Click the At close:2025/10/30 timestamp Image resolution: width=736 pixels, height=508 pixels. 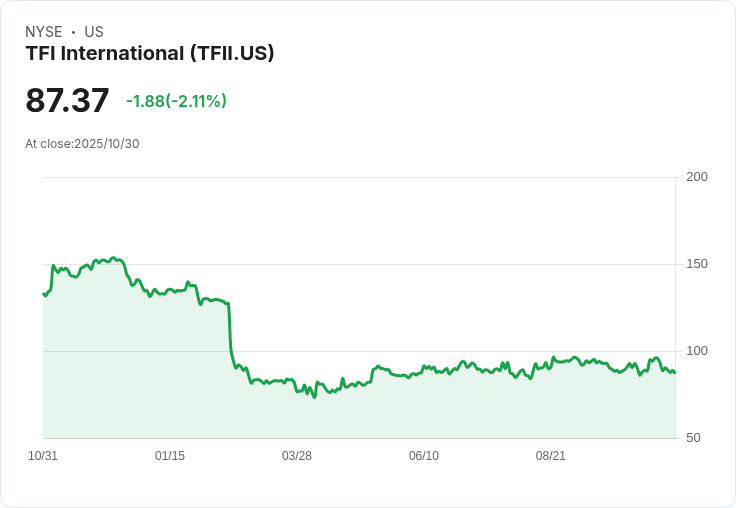pyautogui.click(x=82, y=144)
